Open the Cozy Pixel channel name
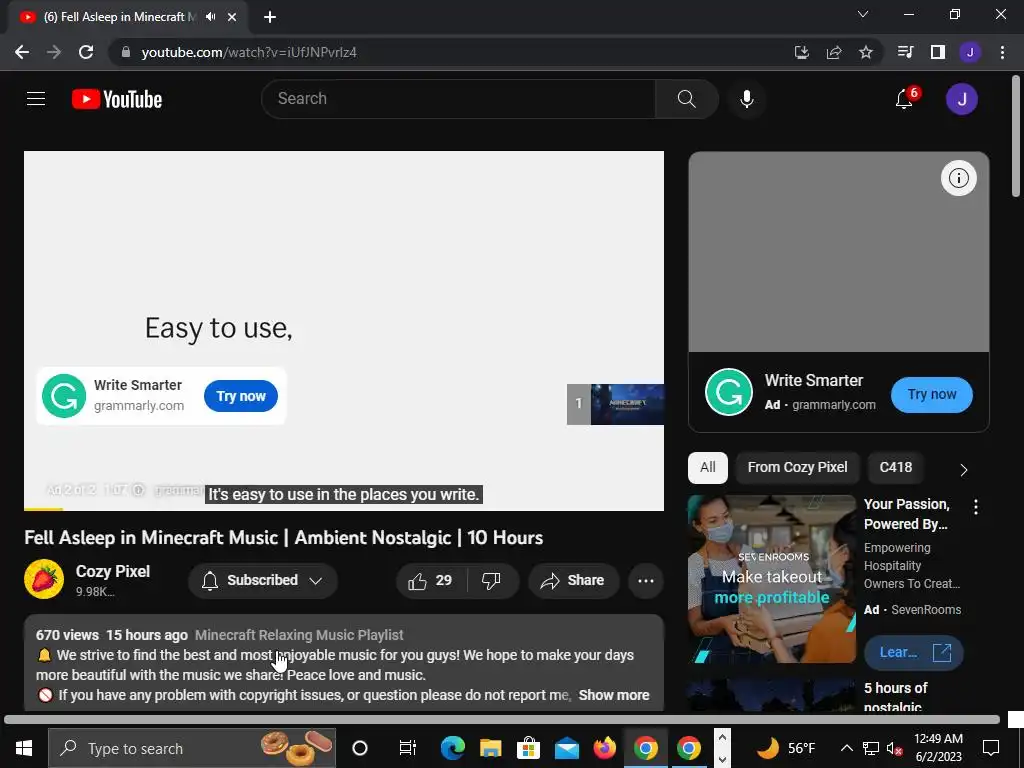Screen dimensions: 1024x768 [x=113, y=571]
